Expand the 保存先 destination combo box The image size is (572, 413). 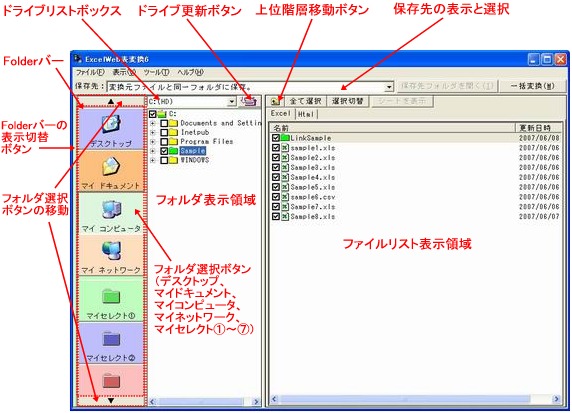pos(389,87)
